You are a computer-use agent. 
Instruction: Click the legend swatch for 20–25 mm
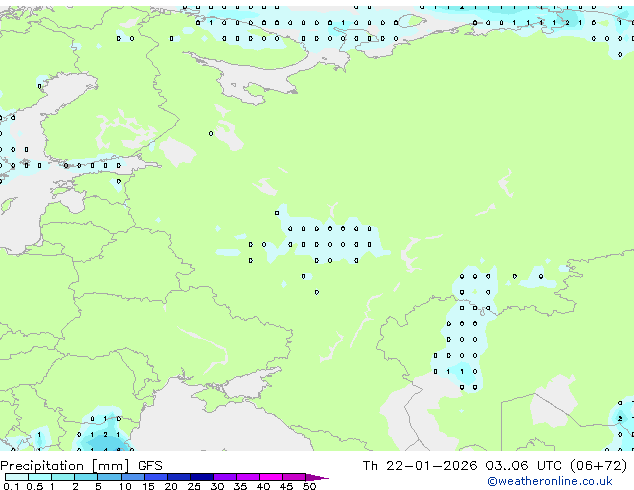pos(178,477)
